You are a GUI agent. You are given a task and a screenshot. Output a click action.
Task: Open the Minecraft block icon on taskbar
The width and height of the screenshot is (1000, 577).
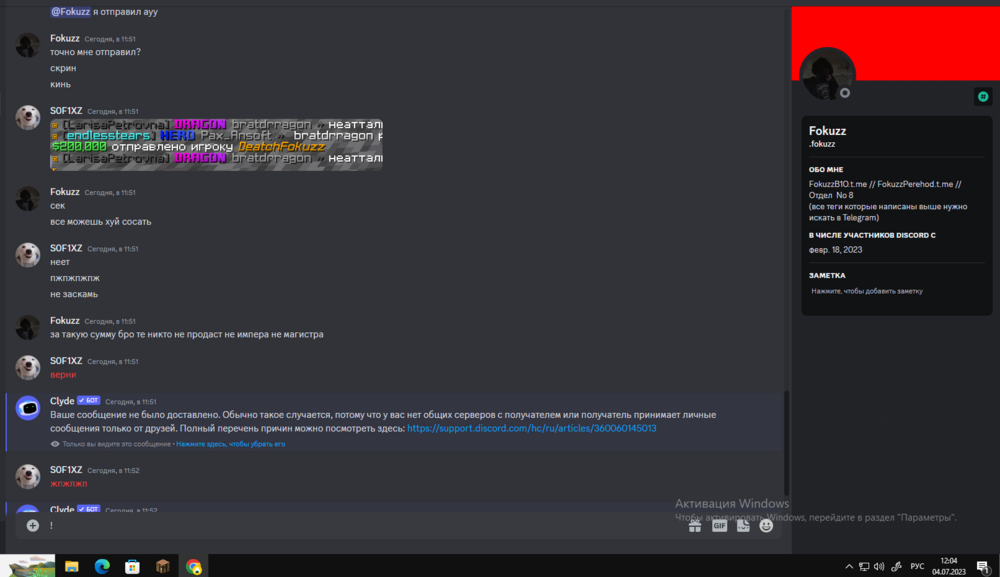pos(163,566)
